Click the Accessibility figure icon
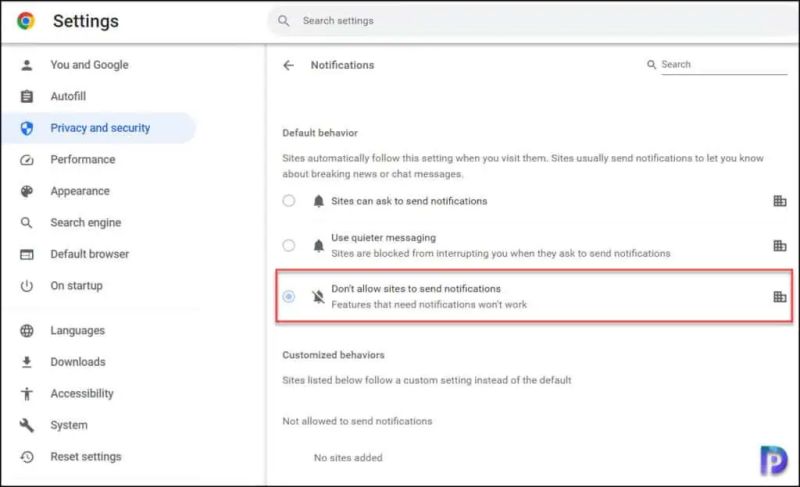Viewport: 800px width, 487px height. 27,394
